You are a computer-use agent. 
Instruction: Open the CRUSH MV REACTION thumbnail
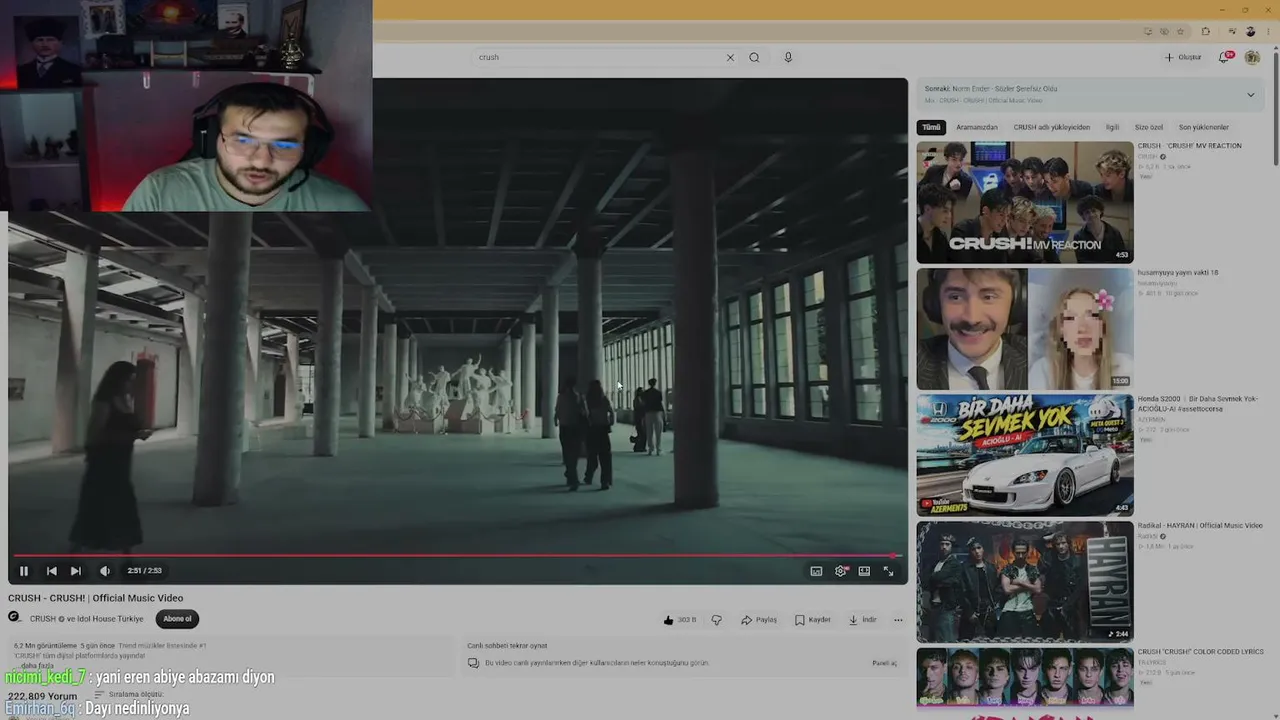tap(1025, 203)
